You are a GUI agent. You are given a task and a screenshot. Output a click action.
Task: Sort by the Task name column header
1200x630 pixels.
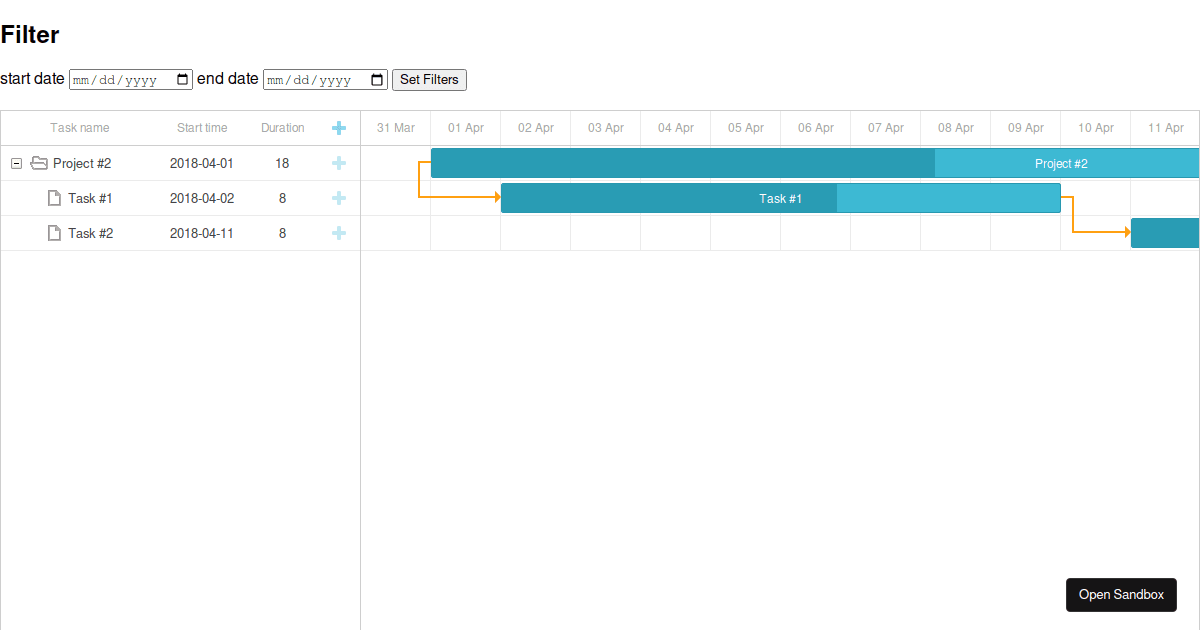coord(80,128)
